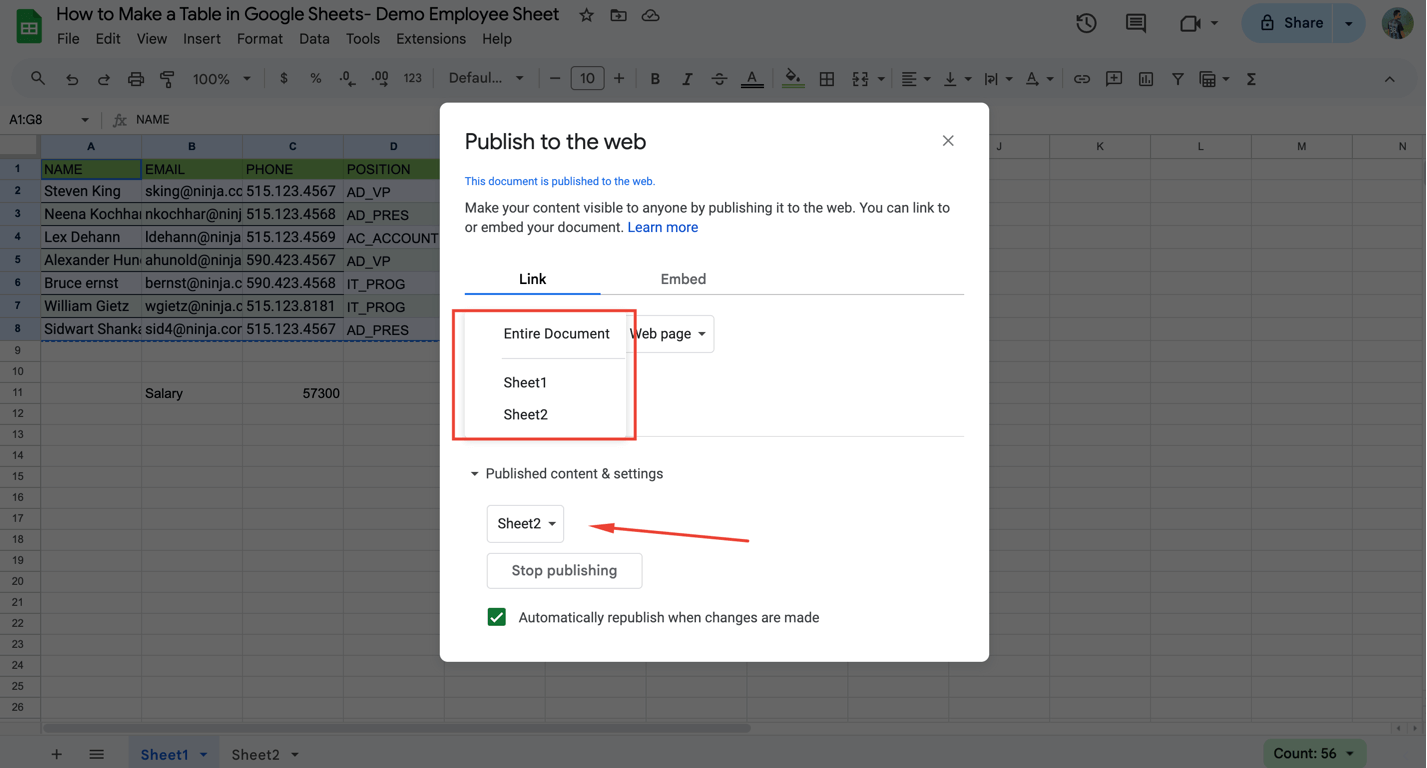Apply currency format dollar icon

[284, 79]
